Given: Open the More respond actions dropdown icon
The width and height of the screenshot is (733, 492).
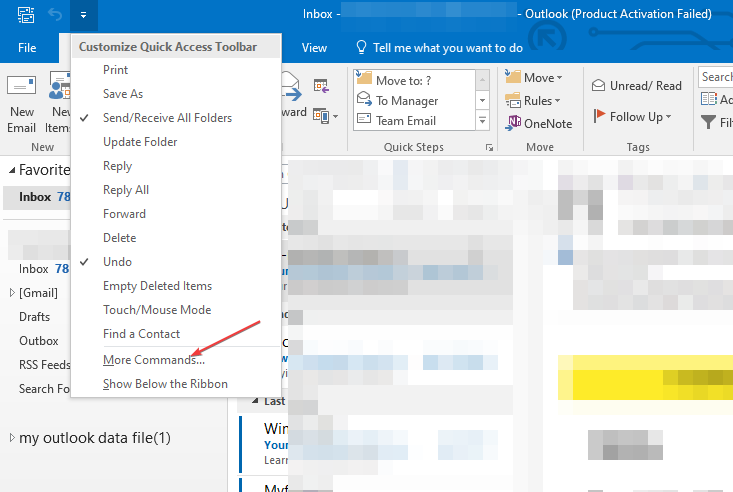Looking at the screenshot, I should (x=325, y=116).
